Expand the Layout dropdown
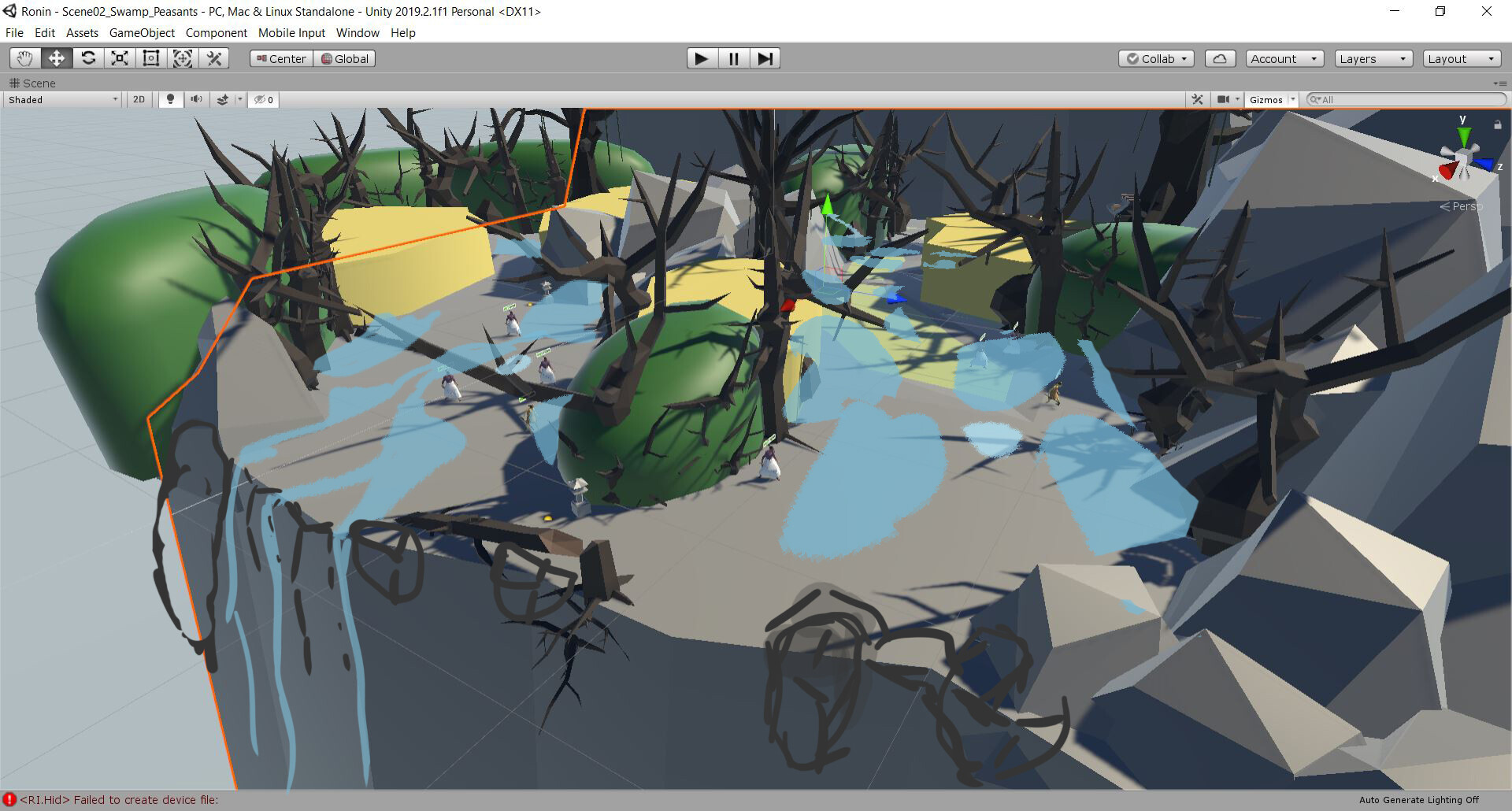 click(1461, 58)
